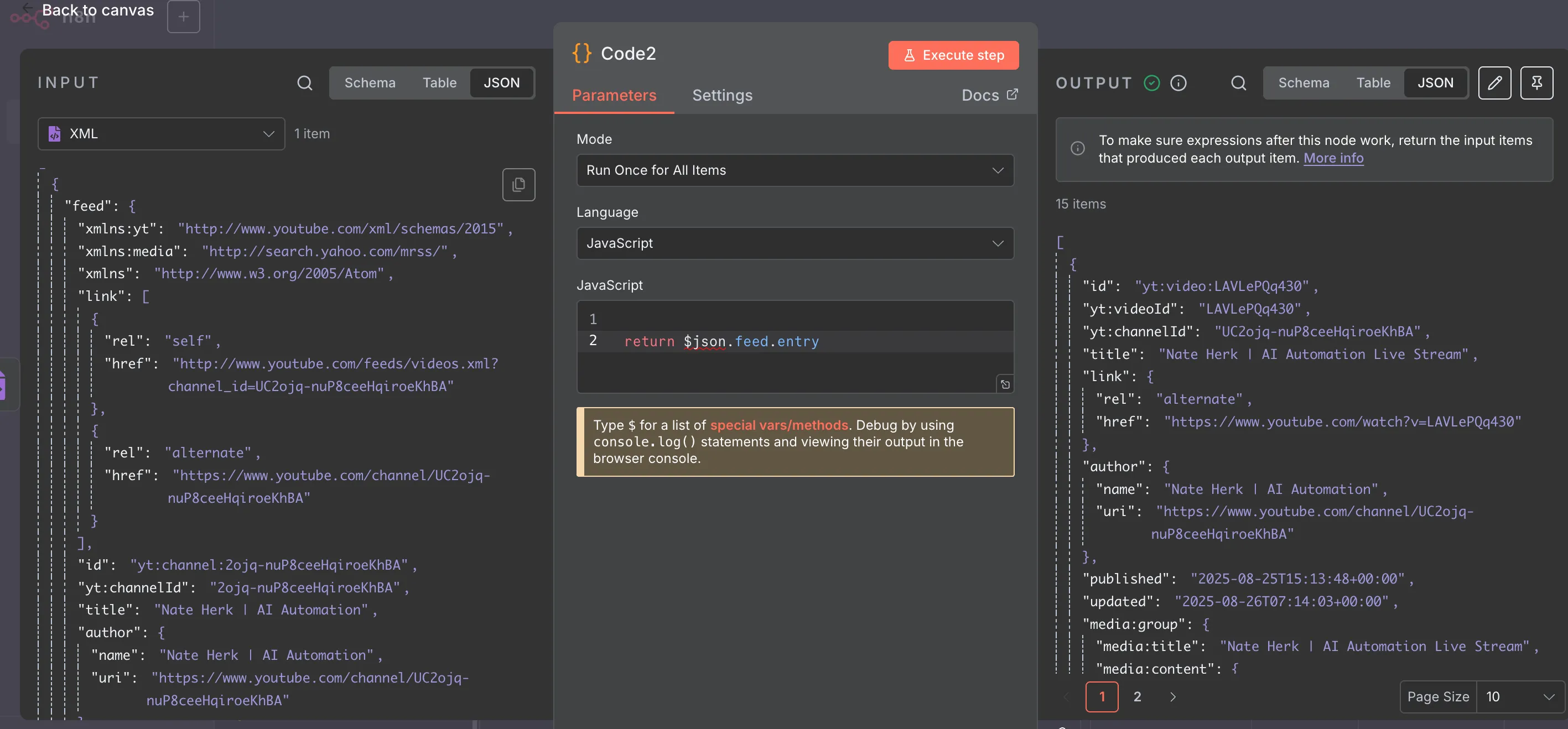Screen dimensions: 1568x729
Task: Open Docs link in Code2 panel
Action: point(989,95)
